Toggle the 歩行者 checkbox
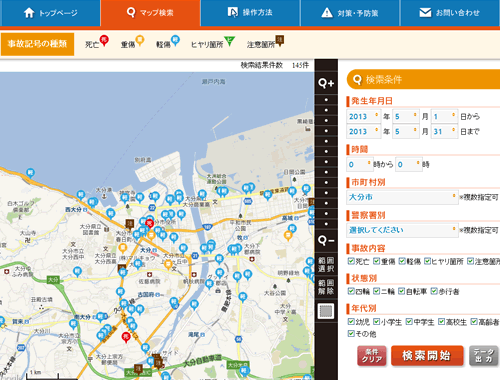500x380 pixels. (434, 291)
